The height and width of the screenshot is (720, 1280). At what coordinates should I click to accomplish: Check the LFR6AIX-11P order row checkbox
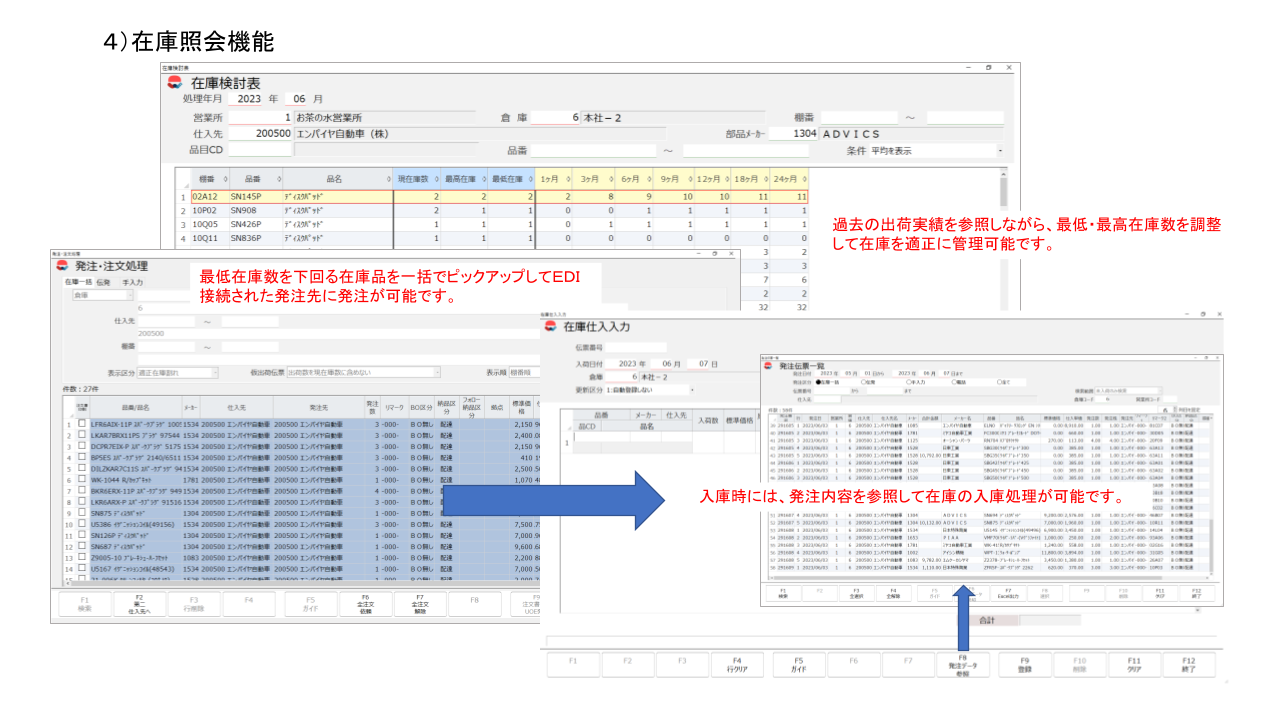click(x=82, y=424)
